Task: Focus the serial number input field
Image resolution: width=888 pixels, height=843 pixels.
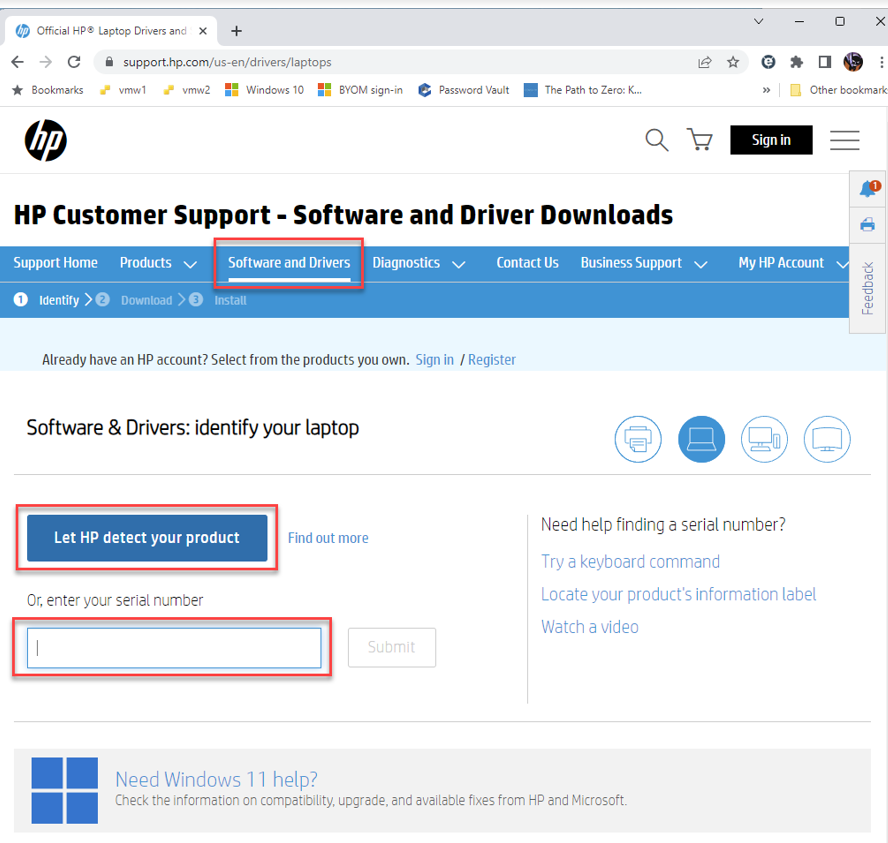Action: 174,648
